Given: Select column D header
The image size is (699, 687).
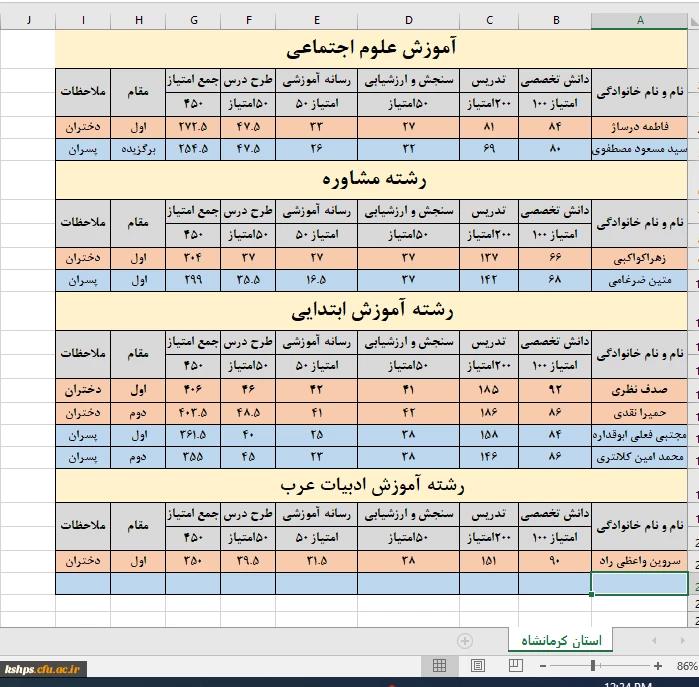Looking at the screenshot, I should click(x=409, y=20).
